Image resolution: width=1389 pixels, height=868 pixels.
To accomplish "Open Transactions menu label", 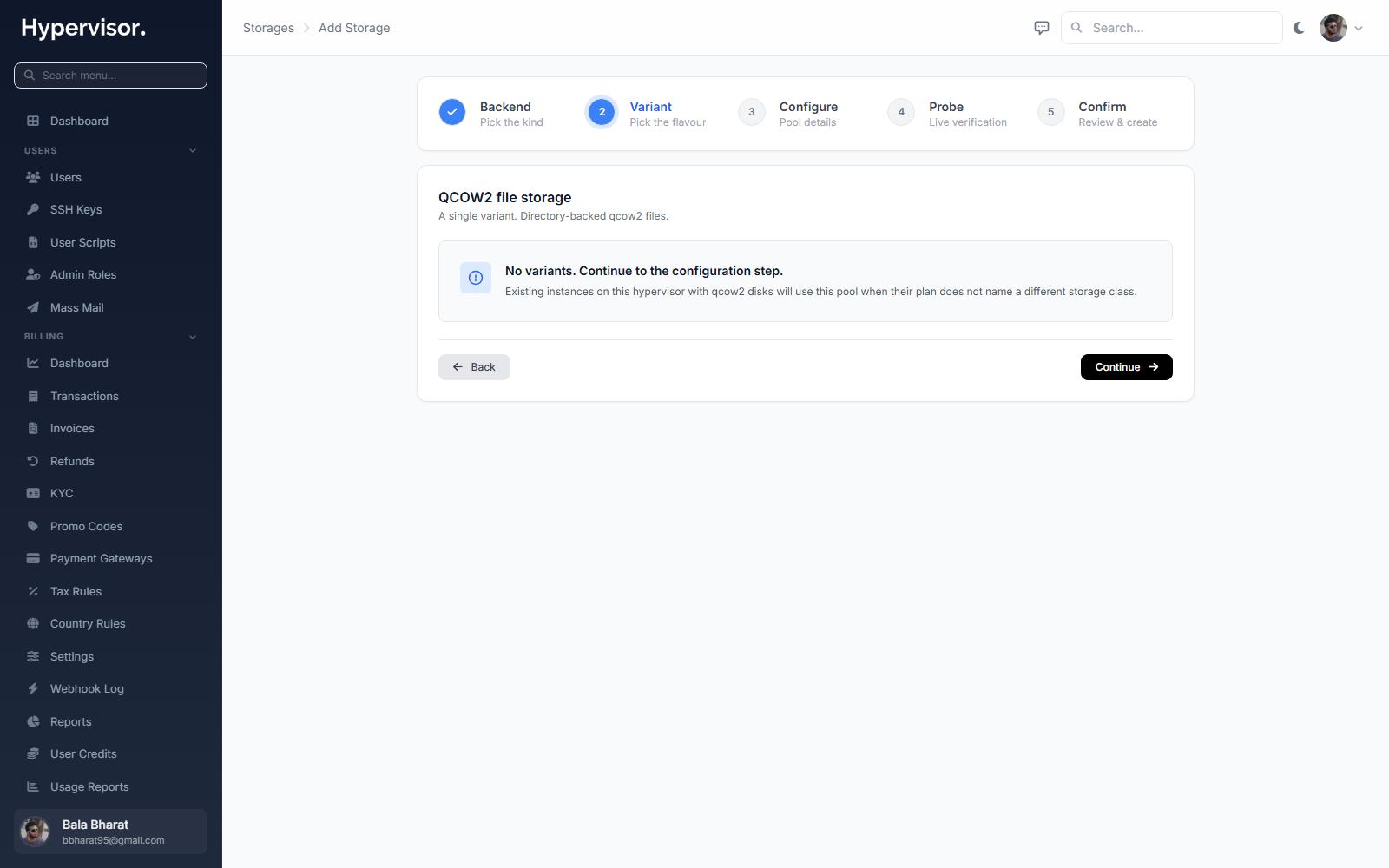I will pos(84,396).
